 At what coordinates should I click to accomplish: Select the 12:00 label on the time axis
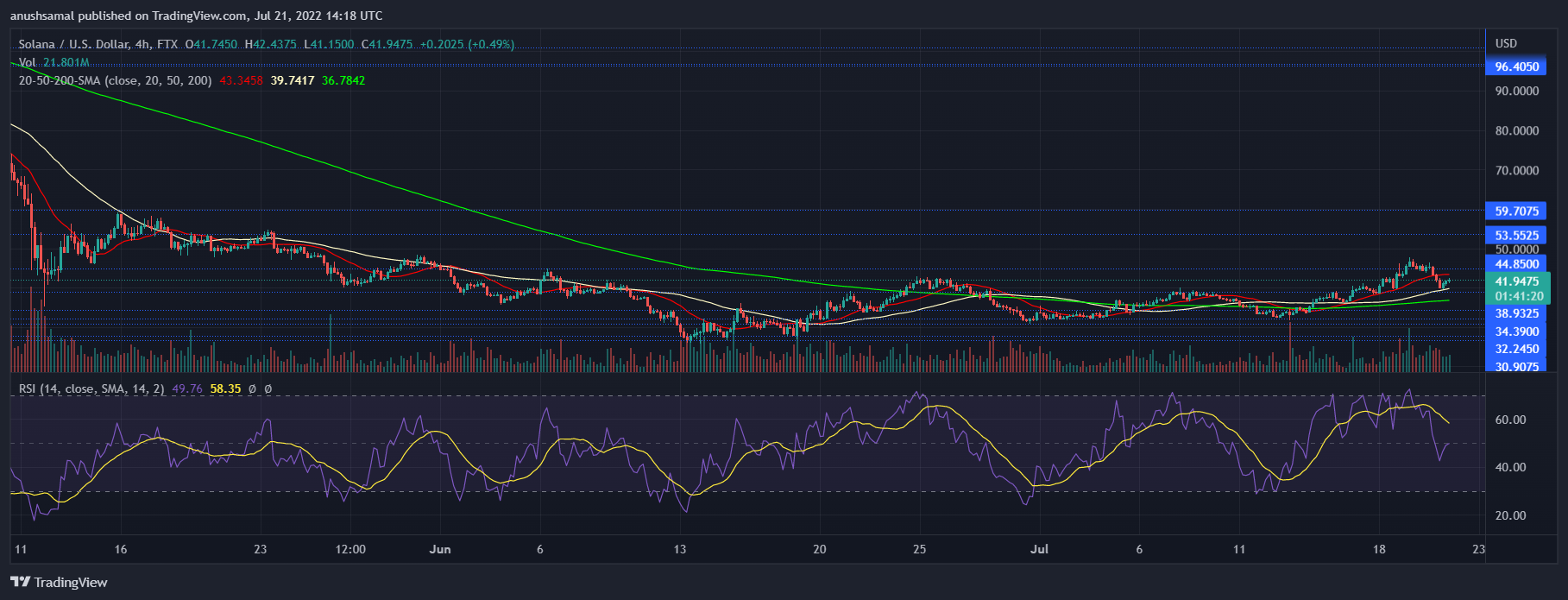coord(350,549)
